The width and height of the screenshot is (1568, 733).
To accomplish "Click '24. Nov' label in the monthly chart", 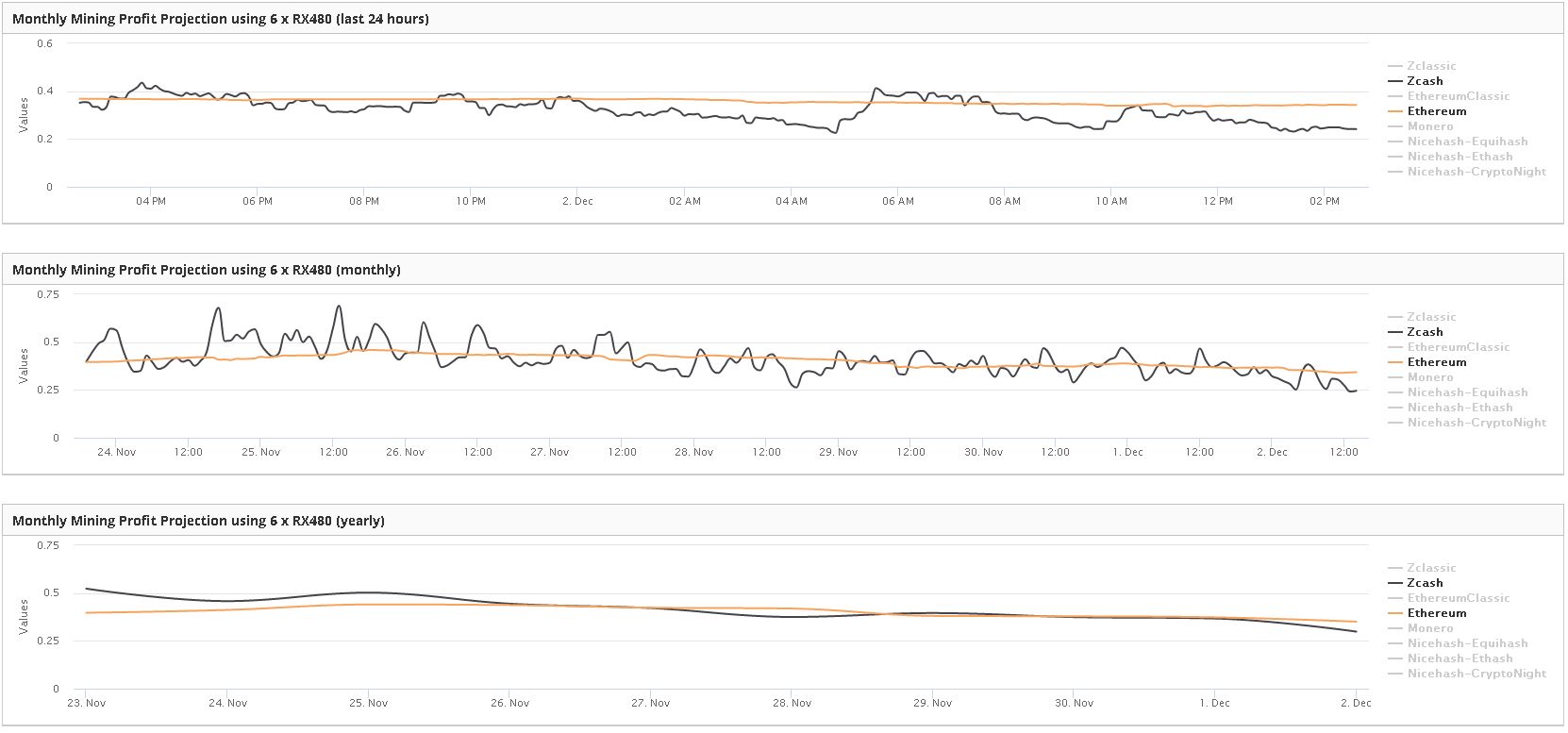I will coord(117,453).
